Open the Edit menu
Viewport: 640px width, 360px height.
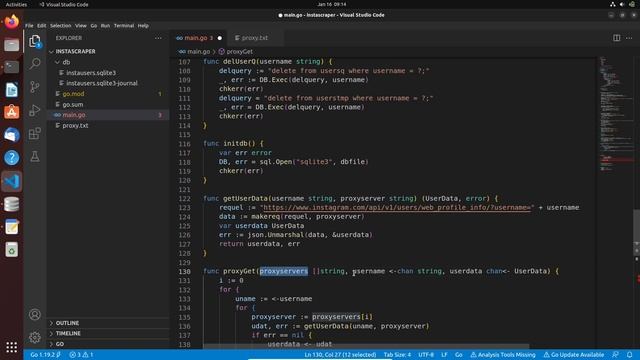[42, 26]
